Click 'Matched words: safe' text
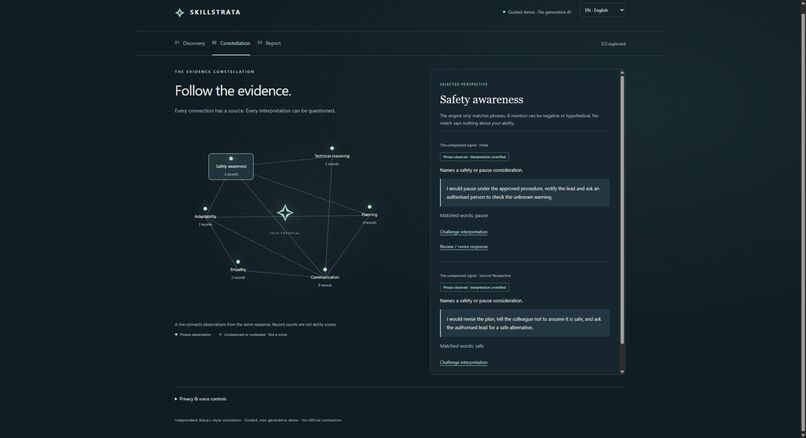The width and height of the screenshot is (806, 438). click(462, 346)
